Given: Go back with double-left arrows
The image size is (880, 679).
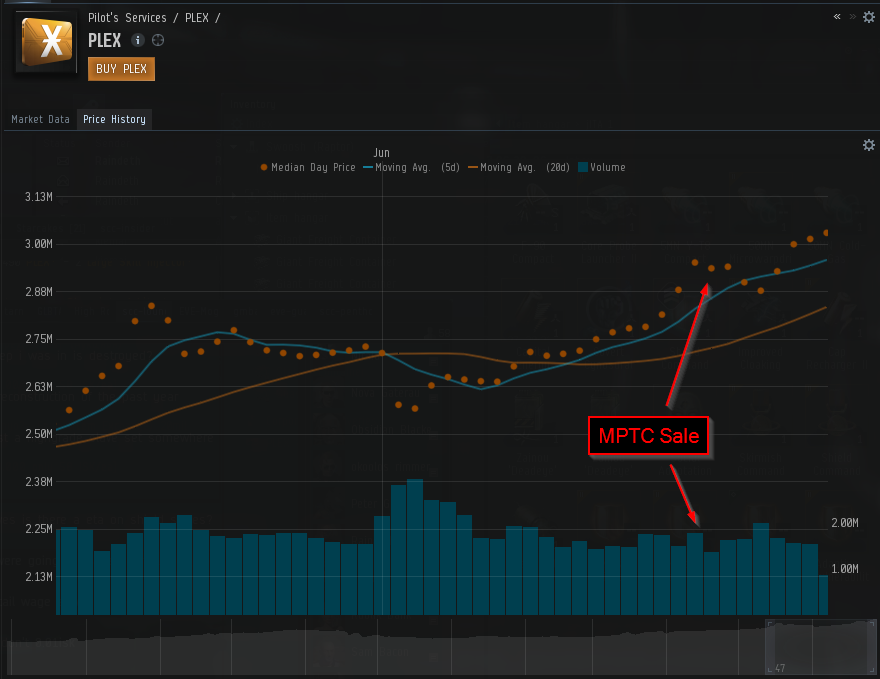Looking at the screenshot, I should click(837, 16).
